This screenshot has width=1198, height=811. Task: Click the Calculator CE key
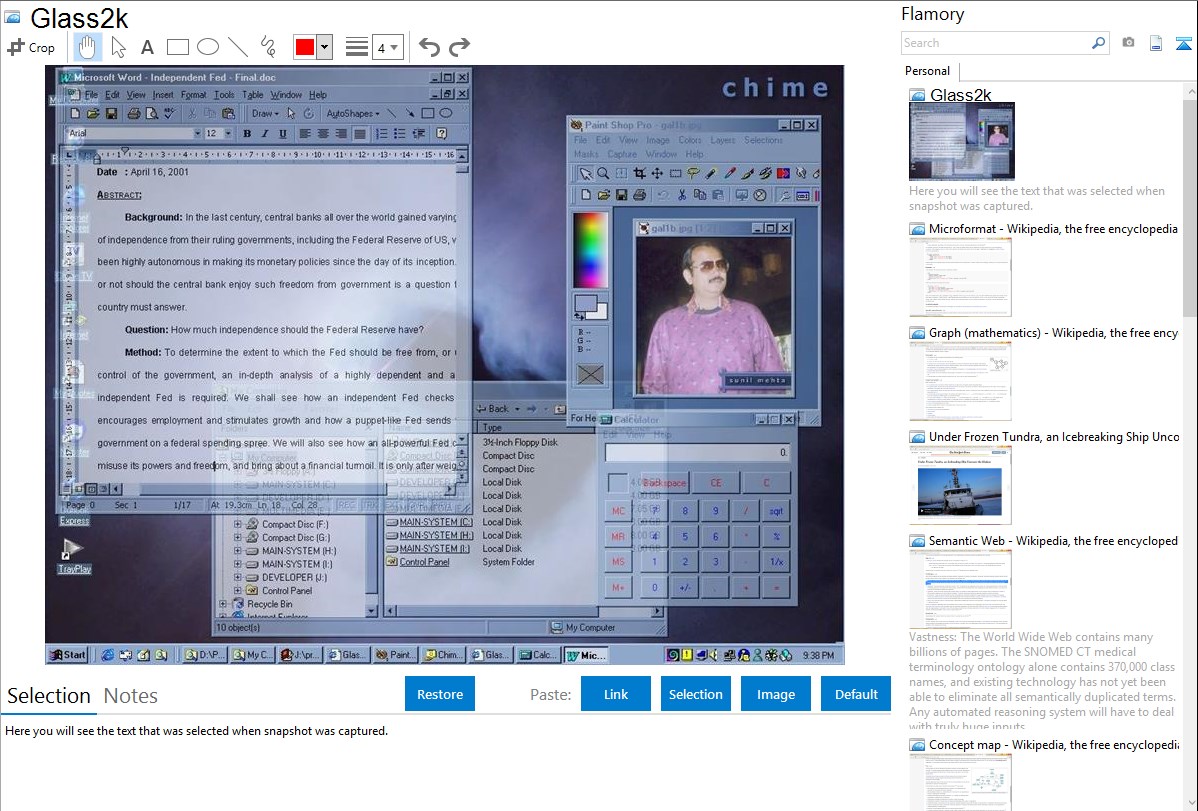[716, 483]
